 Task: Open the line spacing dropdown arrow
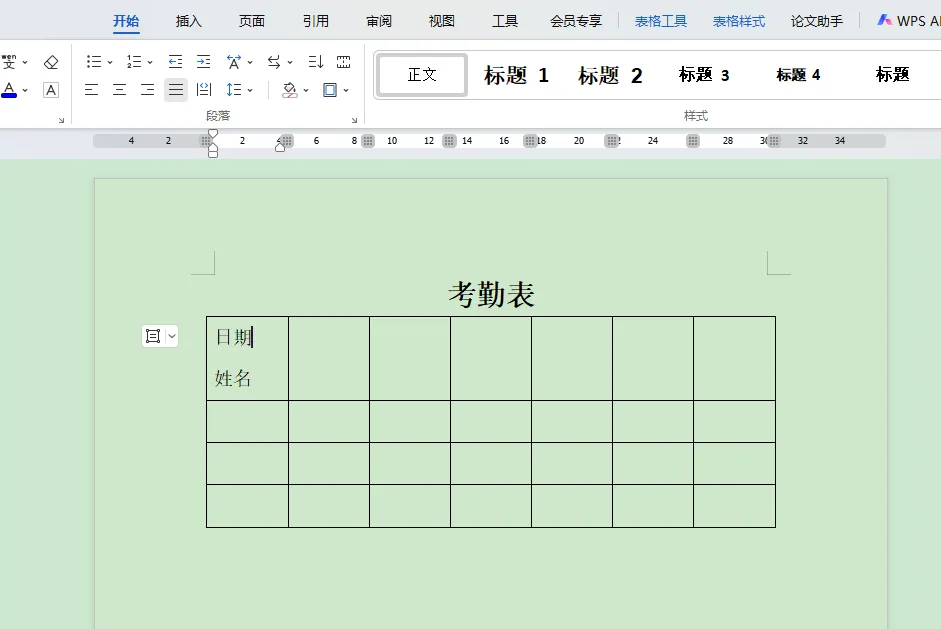tap(250, 90)
